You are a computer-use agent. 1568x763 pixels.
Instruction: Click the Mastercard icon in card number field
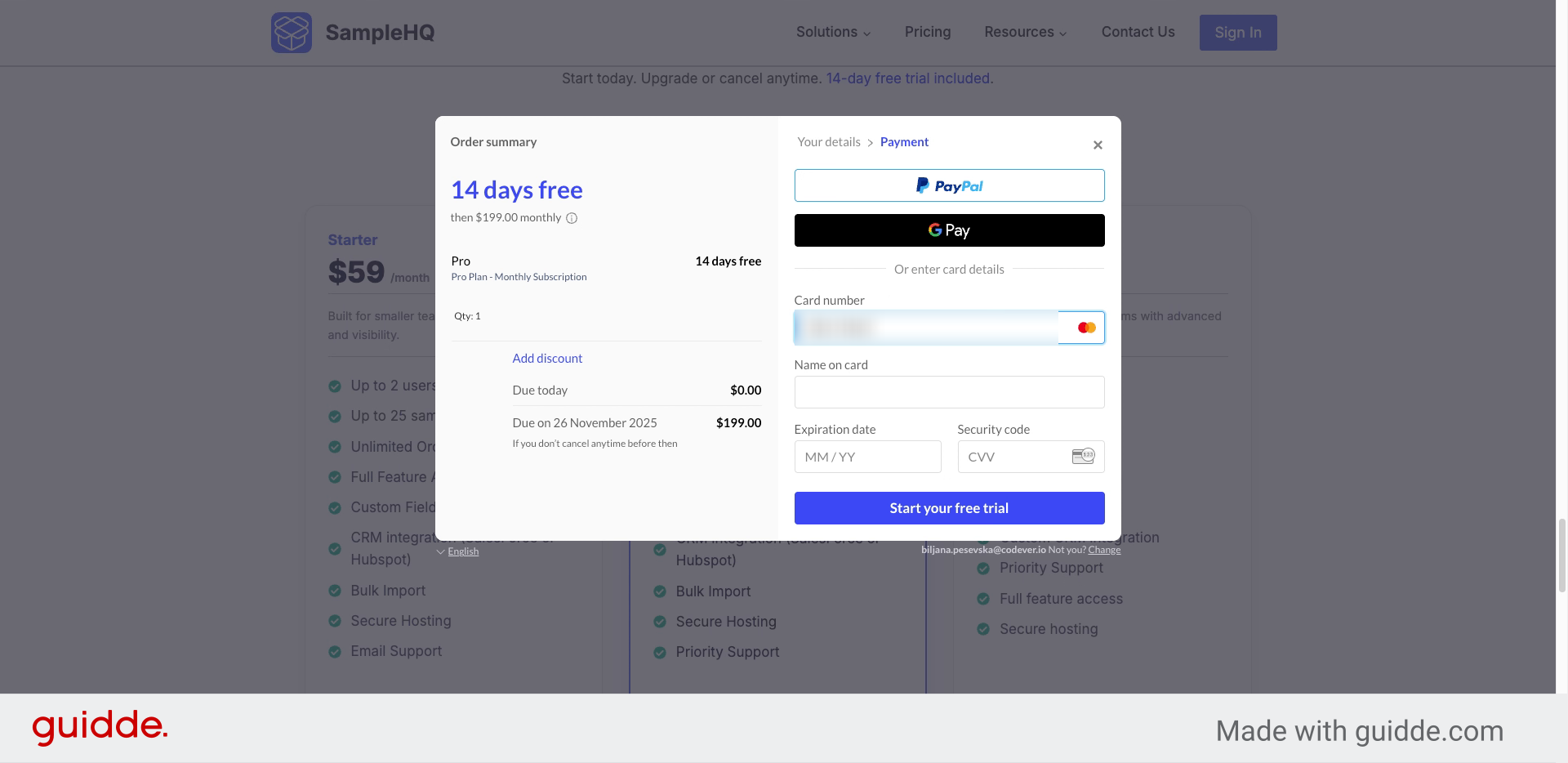1085,327
